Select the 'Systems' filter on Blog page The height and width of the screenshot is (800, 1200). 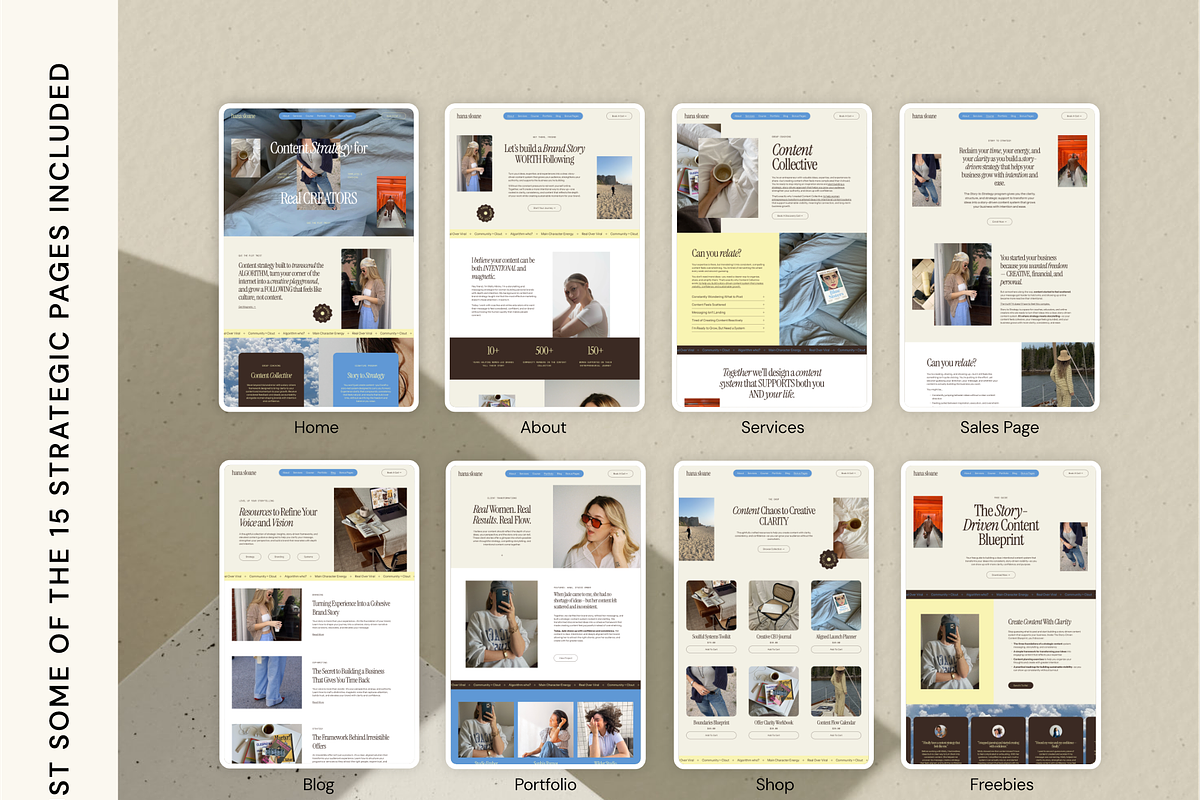pyautogui.click(x=308, y=556)
